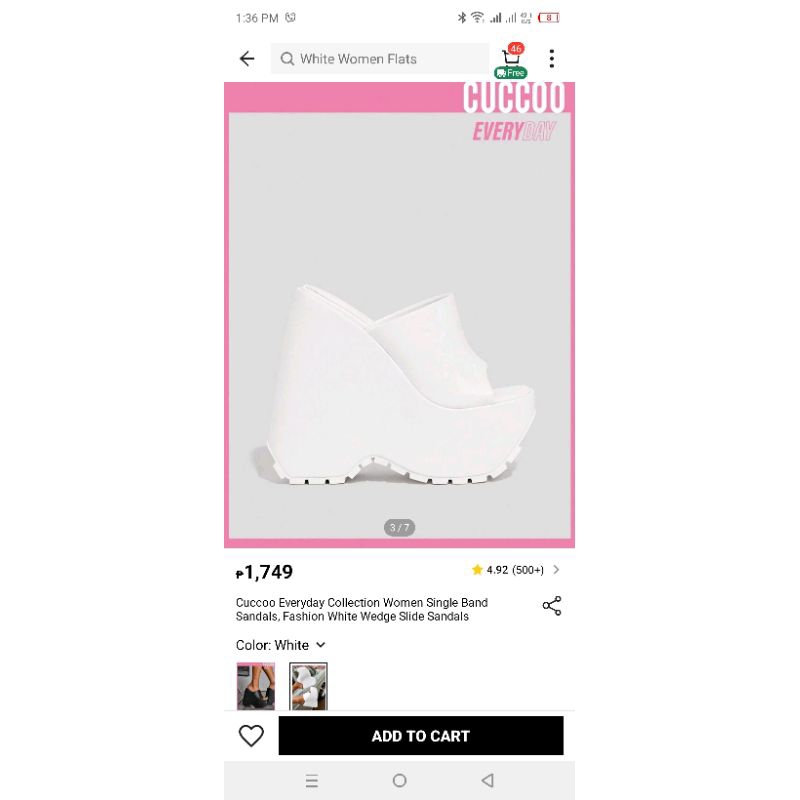This screenshot has height=800, width=800.
Task: Tap the green Free shipping badge
Action: point(511,73)
